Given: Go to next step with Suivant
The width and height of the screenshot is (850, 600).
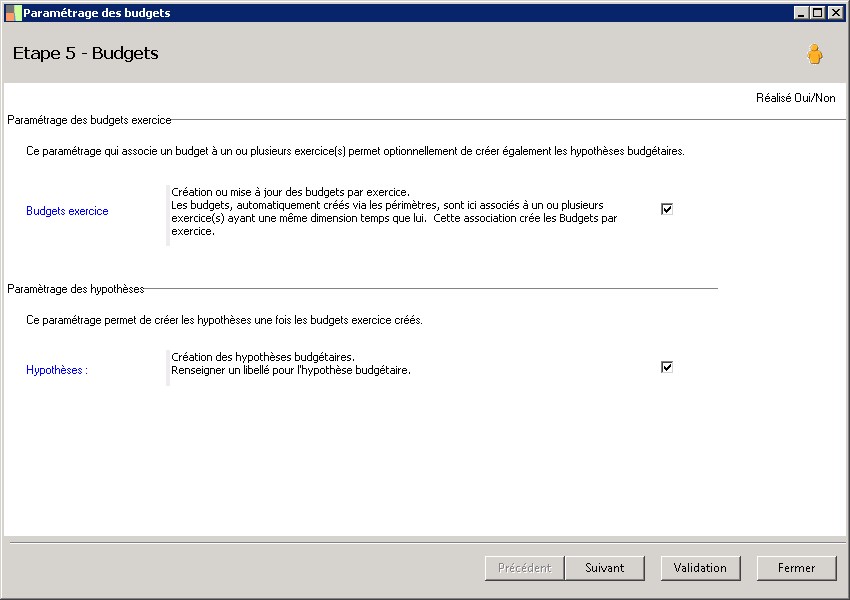Looking at the screenshot, I should click(x=604, y=568).
